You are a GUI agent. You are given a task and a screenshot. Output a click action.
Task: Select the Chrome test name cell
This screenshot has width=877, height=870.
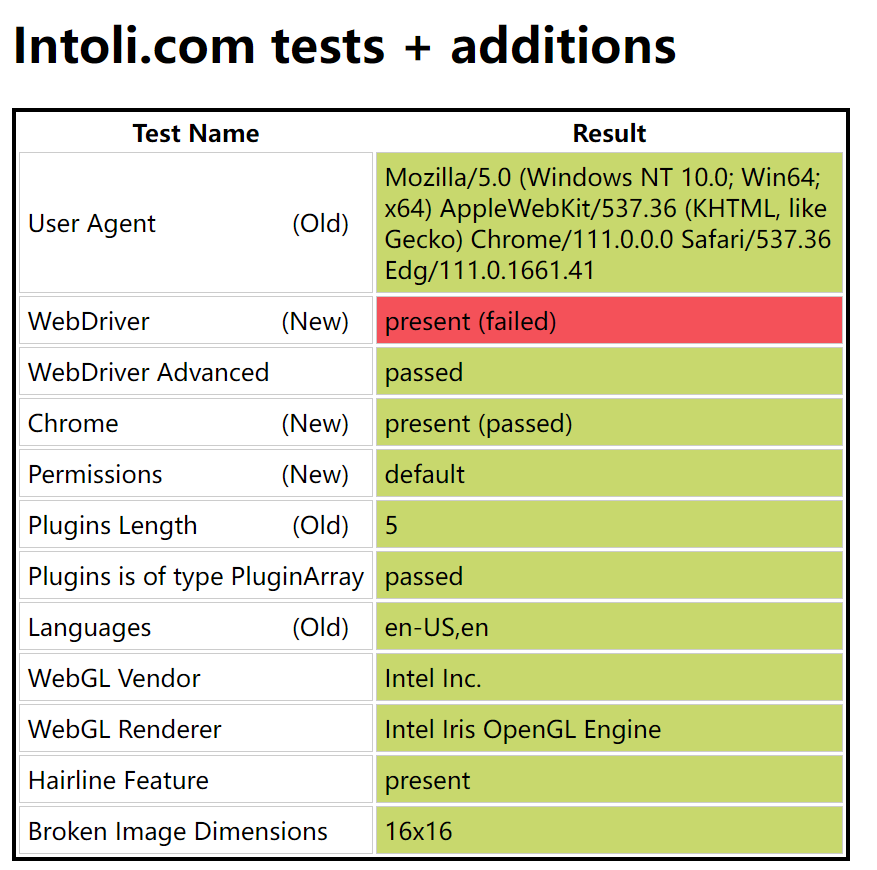click(x=196, y=423)
